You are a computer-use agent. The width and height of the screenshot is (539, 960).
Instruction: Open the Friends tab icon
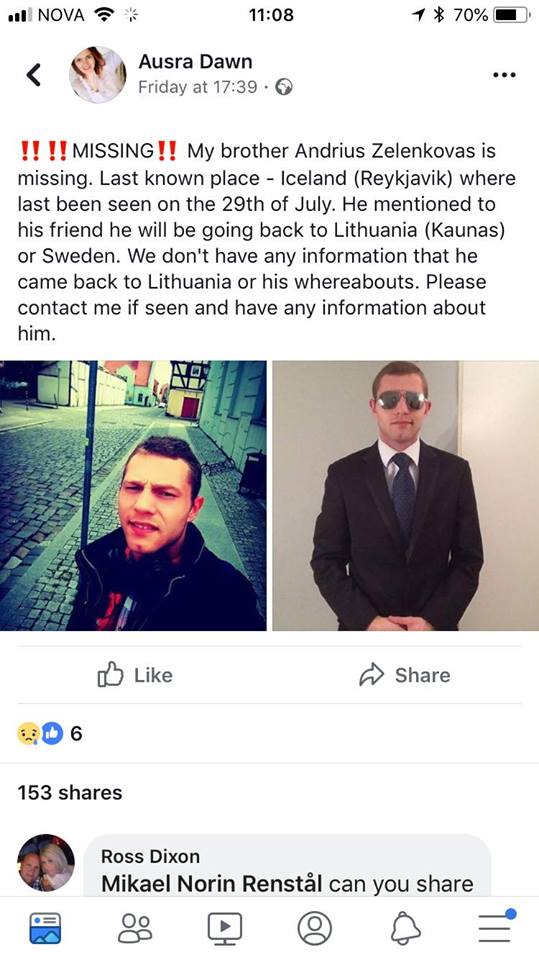coord(135,928)
